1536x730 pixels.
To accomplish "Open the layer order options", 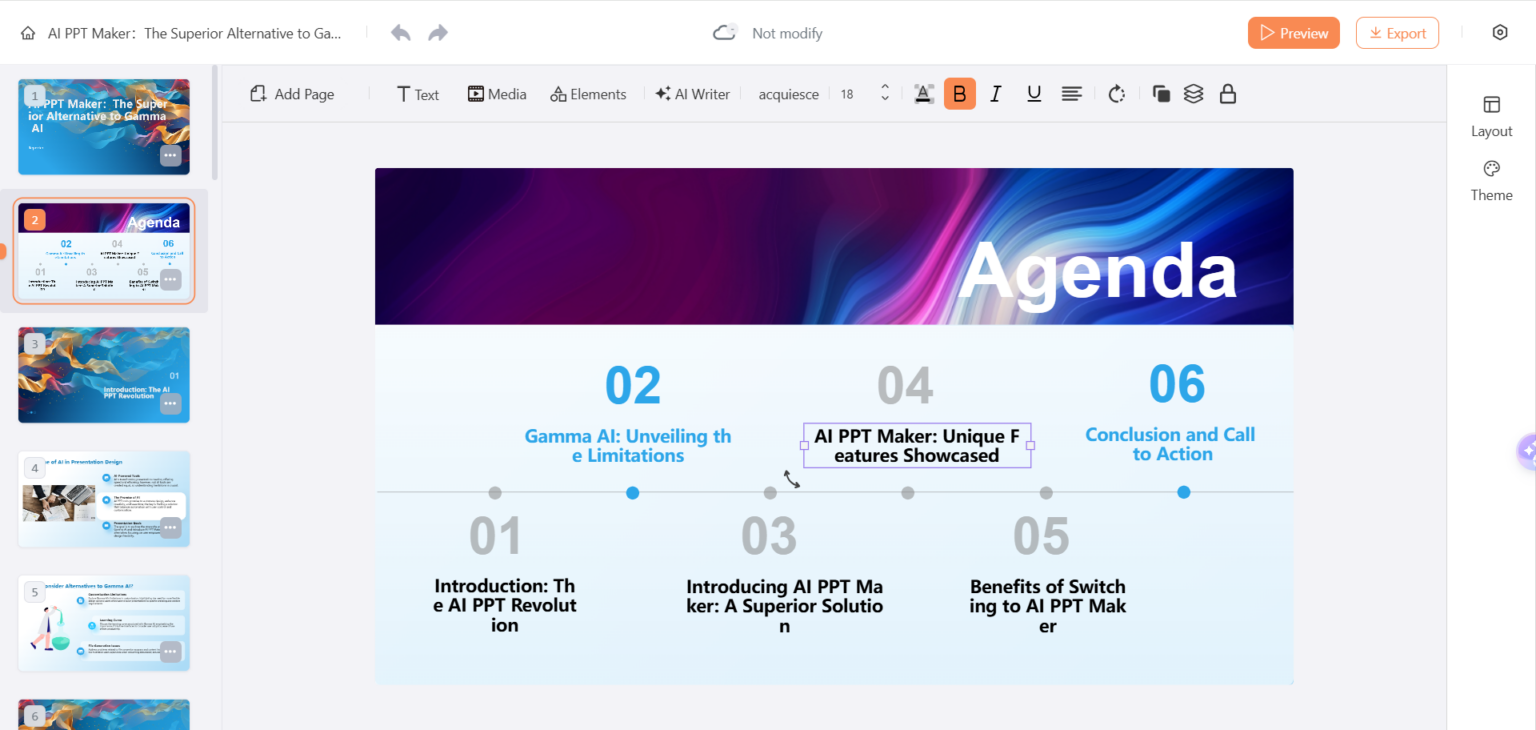I will coord(1194,93).
